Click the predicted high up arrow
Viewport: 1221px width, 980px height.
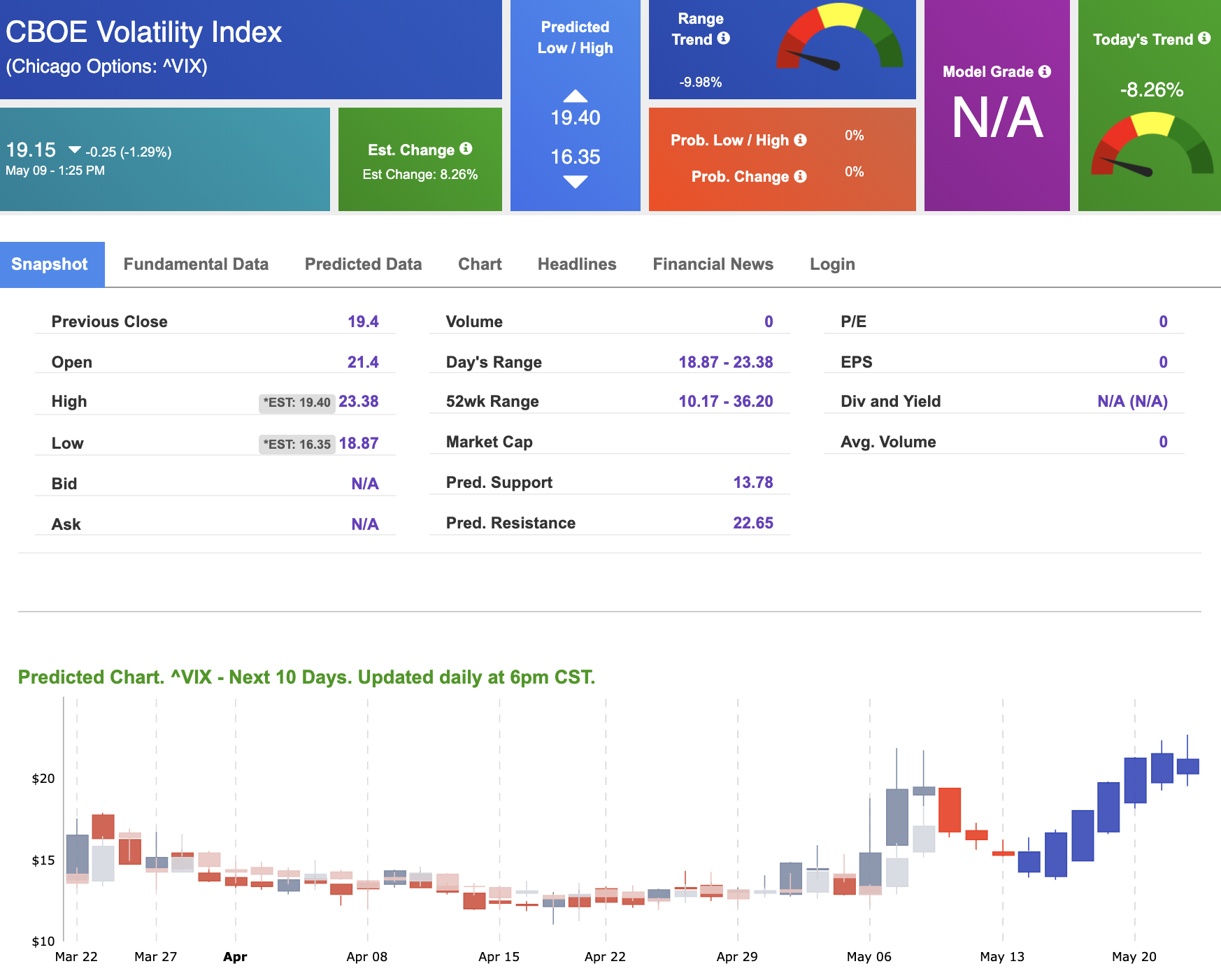575,96
